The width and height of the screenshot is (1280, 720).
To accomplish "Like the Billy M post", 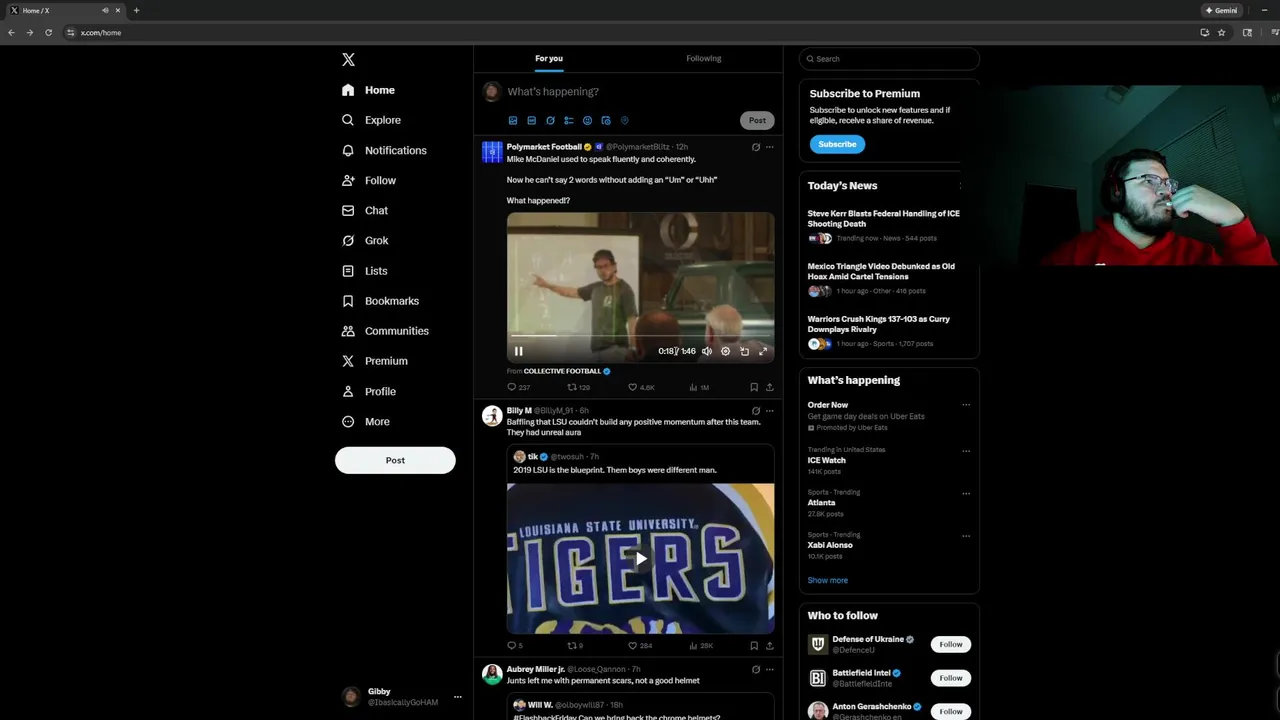I will pos(640,646).
